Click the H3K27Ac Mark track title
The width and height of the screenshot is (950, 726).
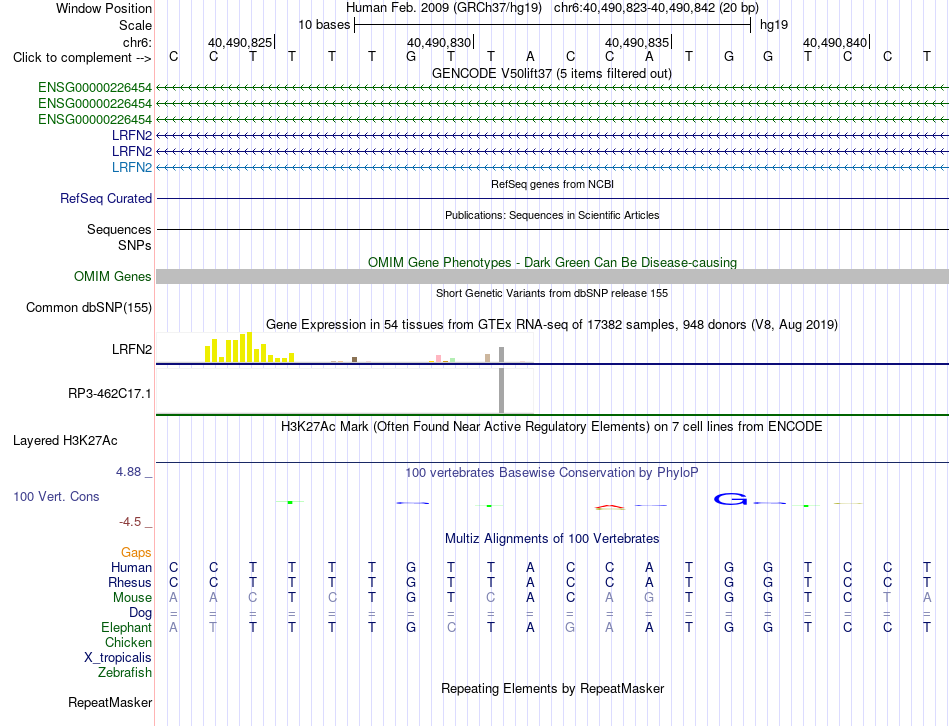552,427
